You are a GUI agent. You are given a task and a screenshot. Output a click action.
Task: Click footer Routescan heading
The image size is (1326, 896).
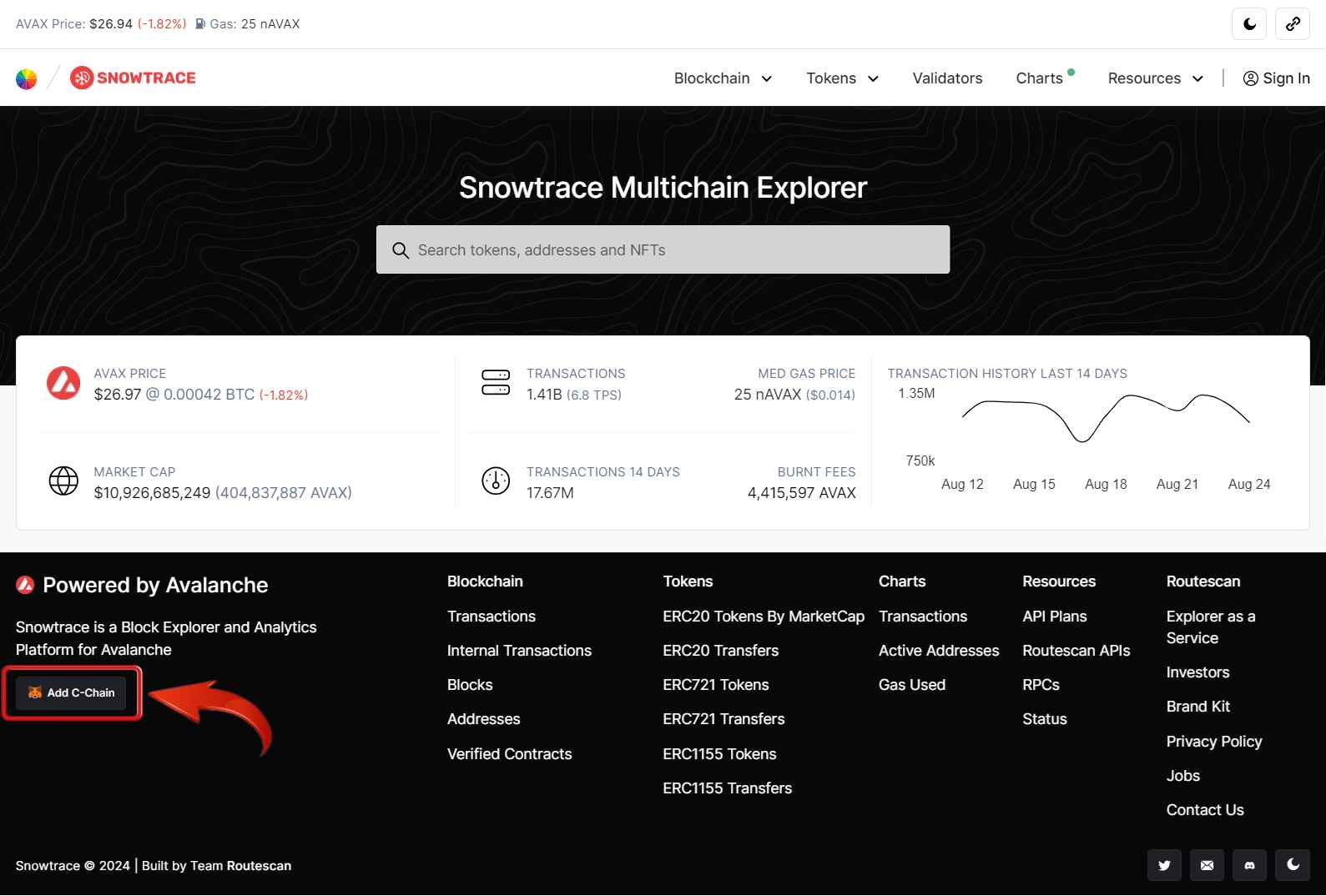1203,581
